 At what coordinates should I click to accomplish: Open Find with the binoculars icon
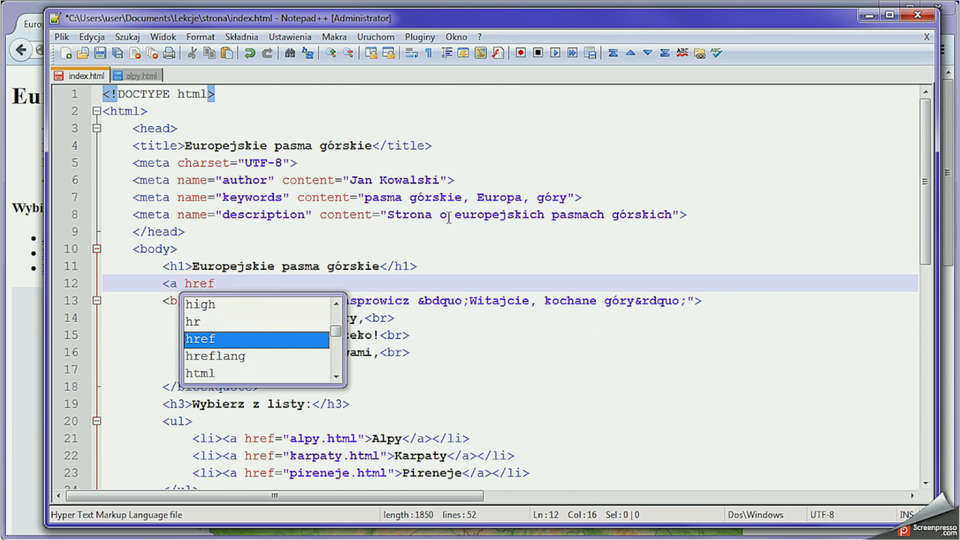290,53
